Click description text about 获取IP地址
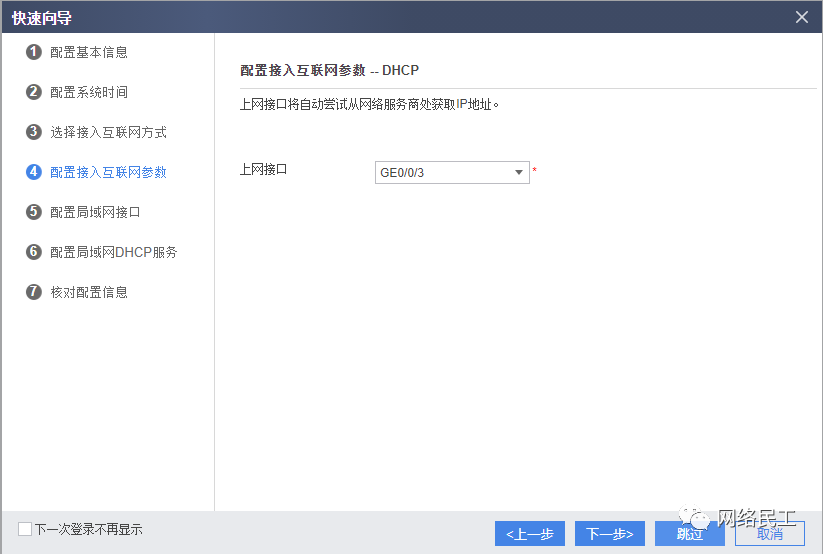Viewport: 823px width, 554px height. (369, 104)
